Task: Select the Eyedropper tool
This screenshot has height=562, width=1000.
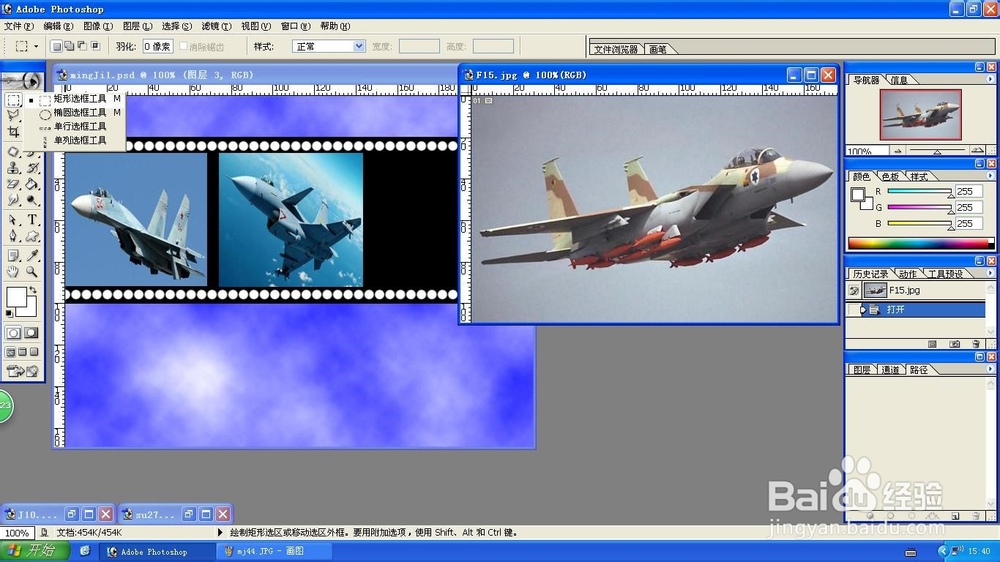Action: pyautogui.click(x=33, y=255)
